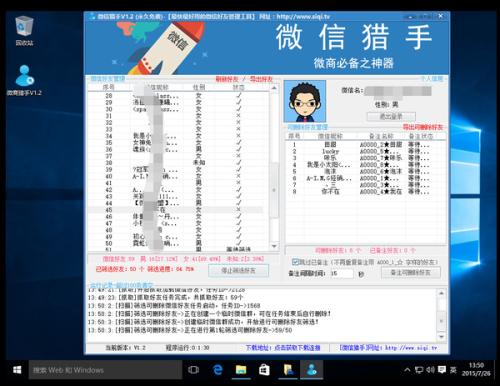Click remark name A0000_3 in row 7
The image size is (500, 386).
pyautogui.click(x=380, y=185)
